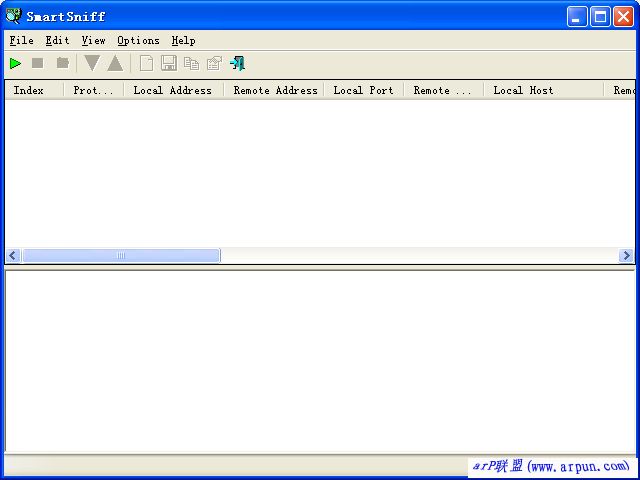Image resolution: width=640 pixels, height=480 pixels.
Task: Open the Help menu
Action: coord(183,40)
